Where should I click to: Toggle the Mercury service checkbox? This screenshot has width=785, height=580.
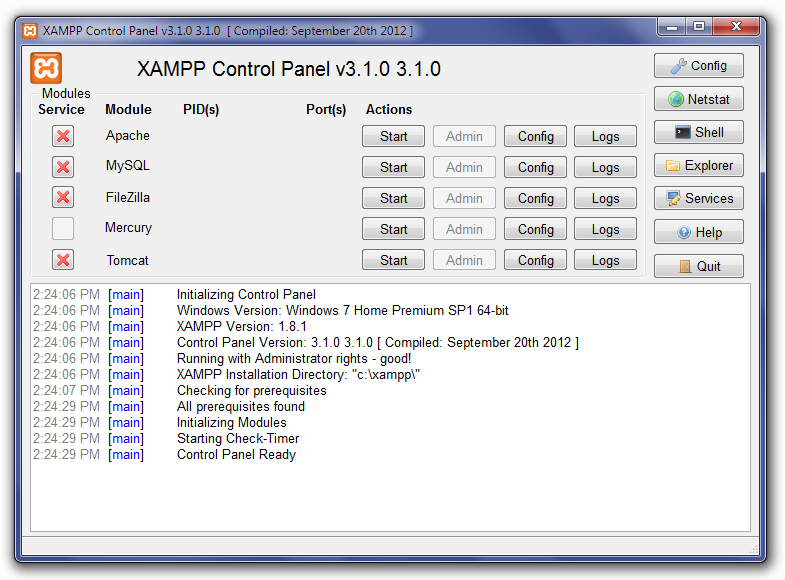(63, 229)
